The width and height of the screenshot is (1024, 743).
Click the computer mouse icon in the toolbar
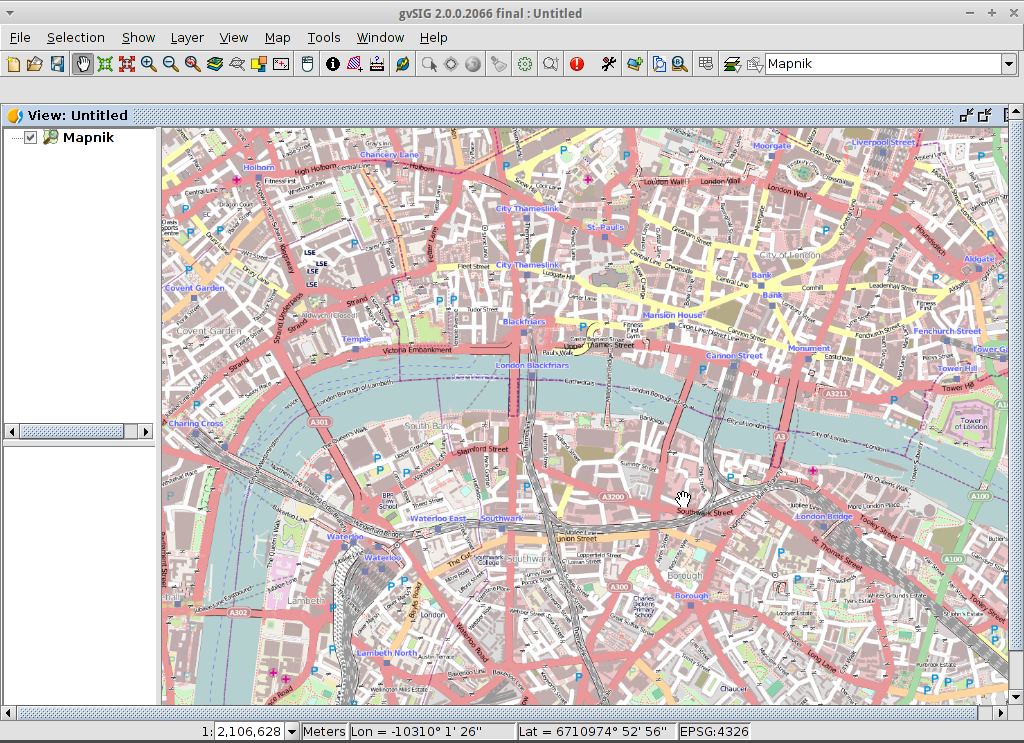click(x=308, y=64)
